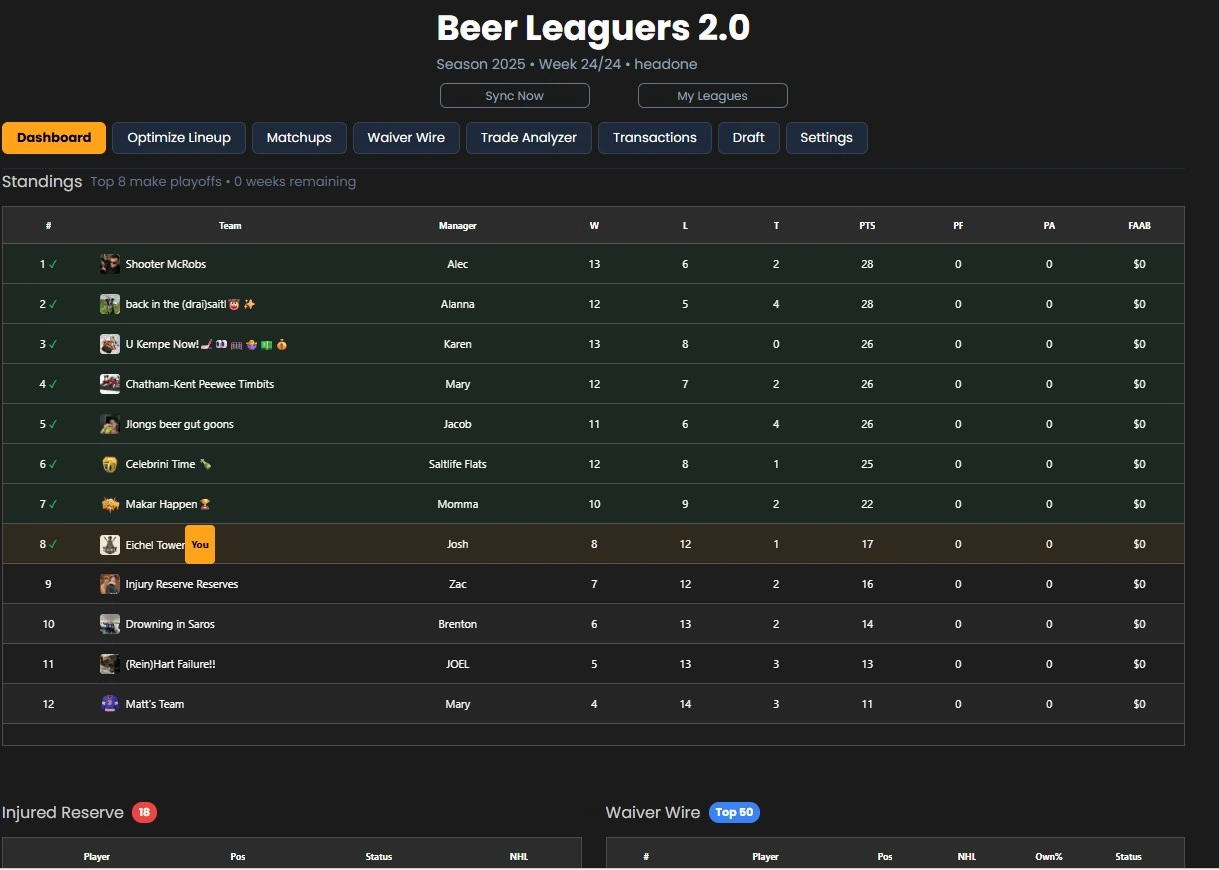Click the Jlongs beer gut goons avatar
1219x870 pixels.
pyautogui.click(x=110, y=424)
